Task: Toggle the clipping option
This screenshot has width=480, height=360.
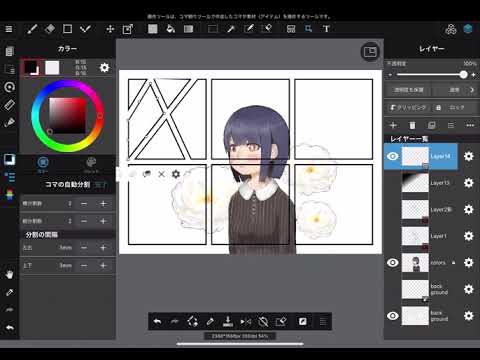Action: pyautogui.click(x=408, y=107)
